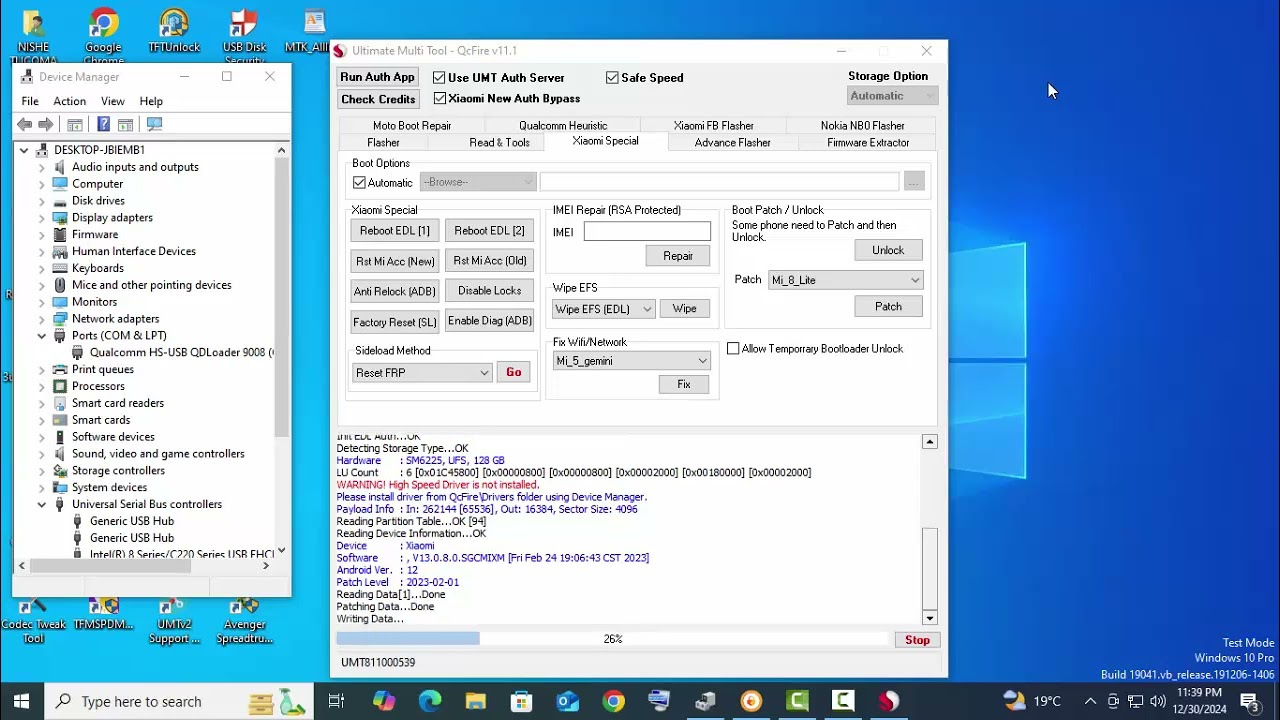Click the Disk drives icon in Device Manager

coord(60,200)
